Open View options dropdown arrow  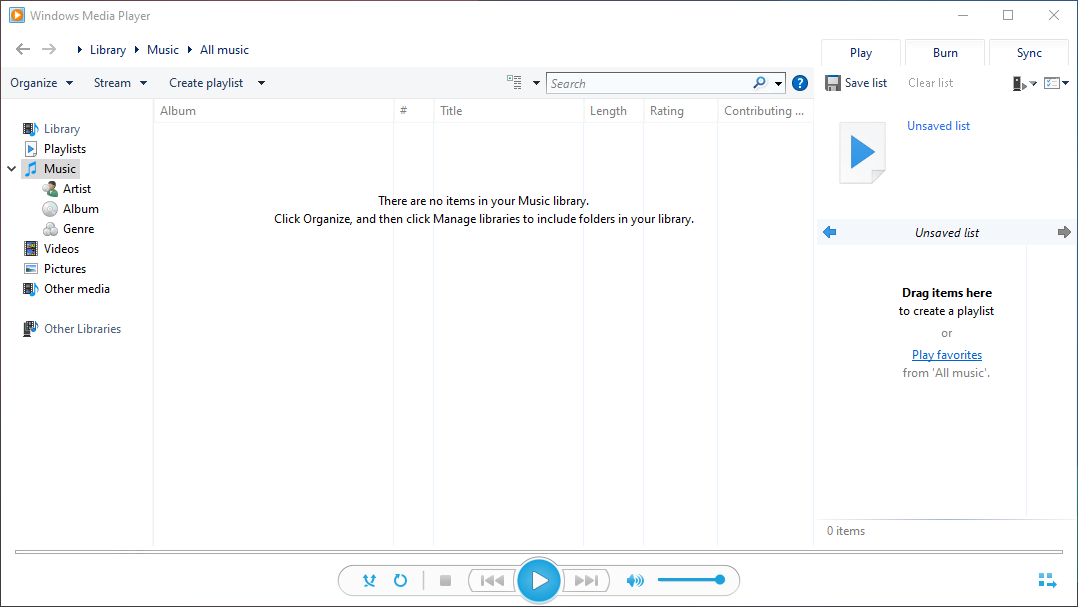click(x=536, y=83)
